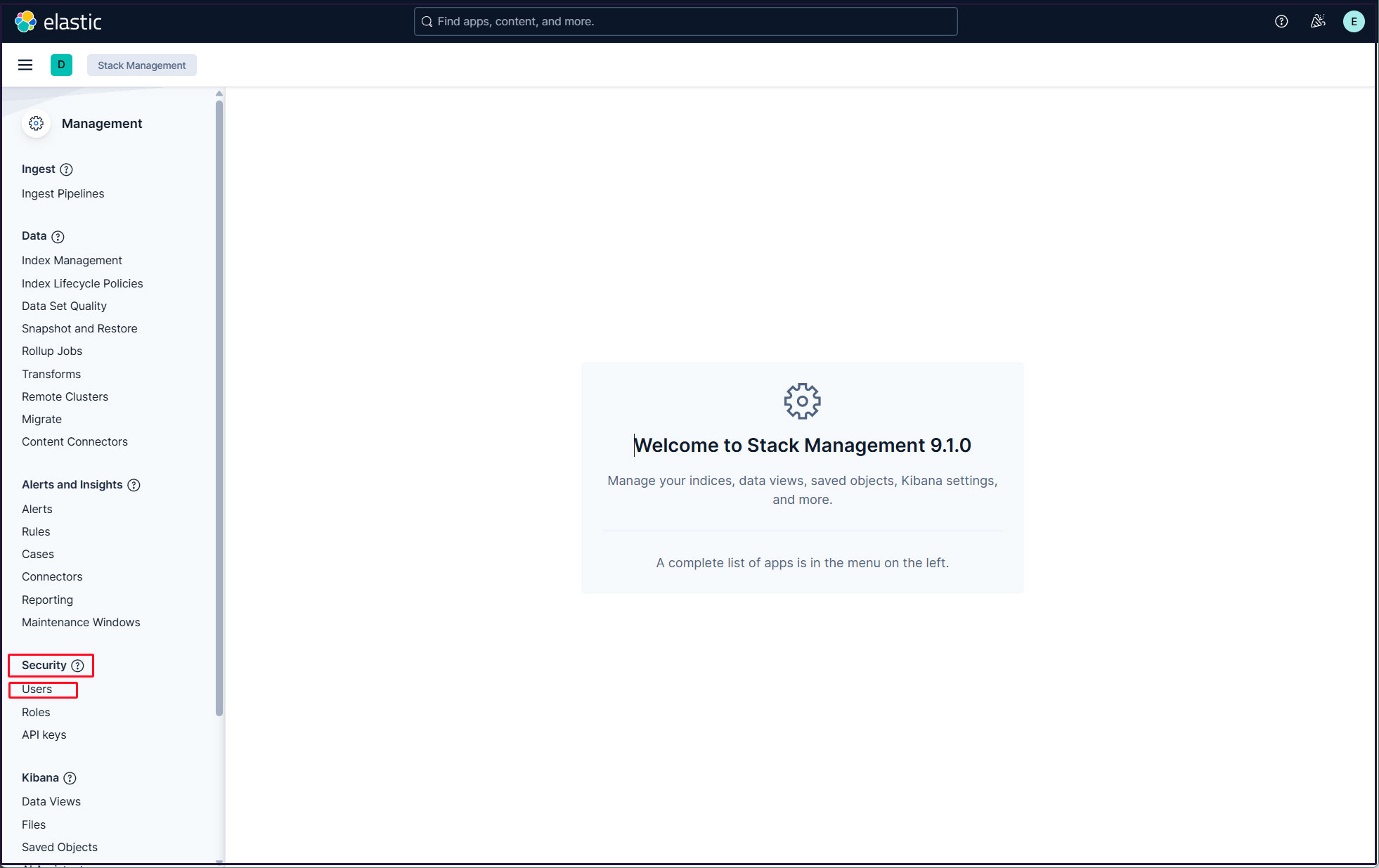Screen dimensions: 1379x868
Task: Open the D space selector
Action: [x=61, y=65]
